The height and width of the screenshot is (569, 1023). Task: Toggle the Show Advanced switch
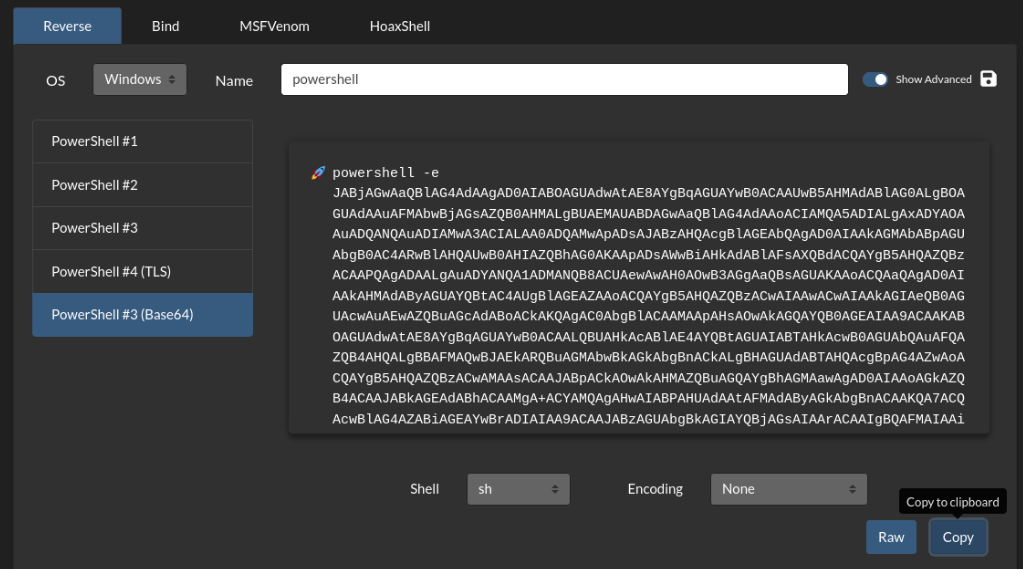tap(875, 80)
